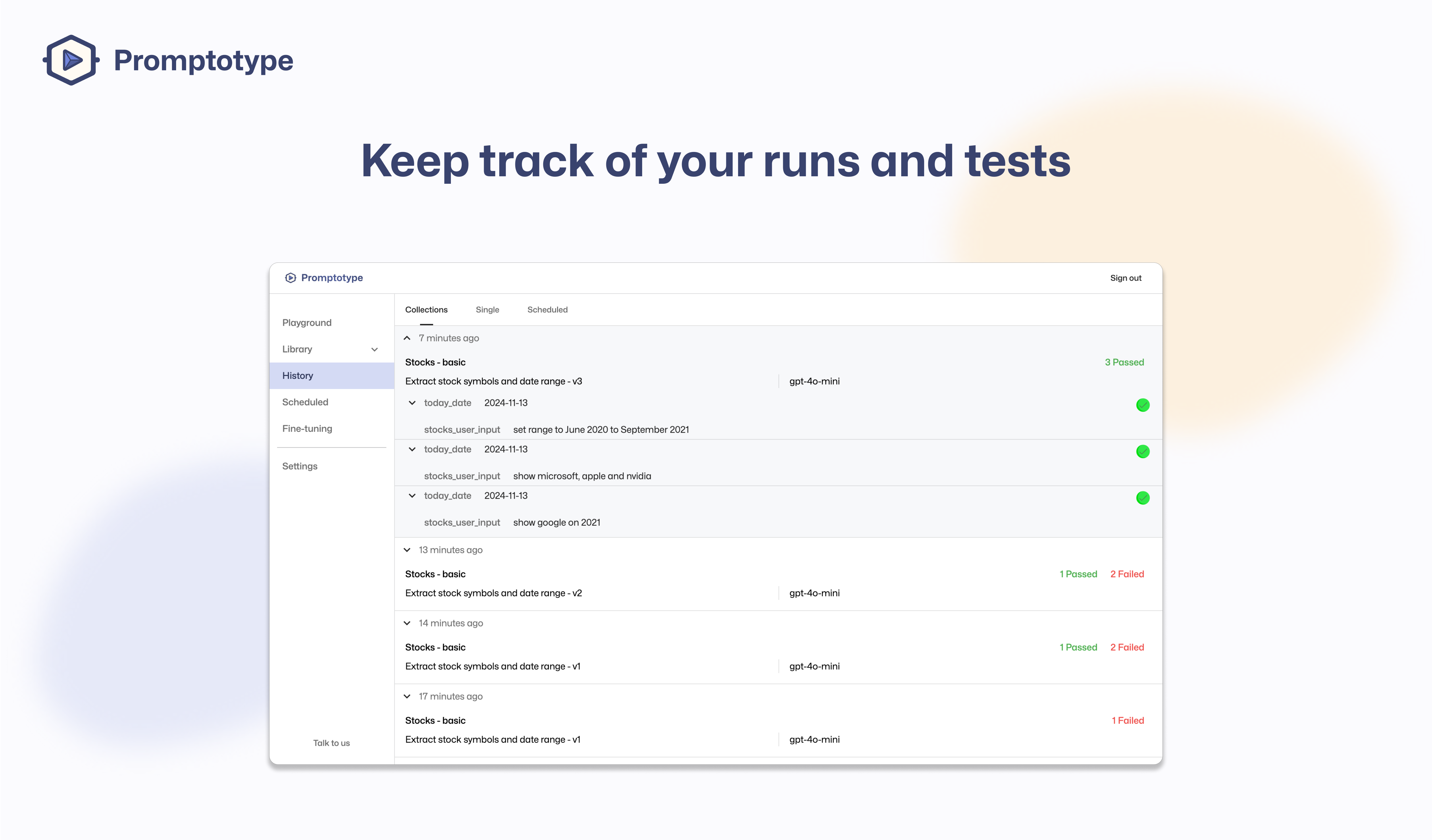
Task: Expand the 13 minutes ago run
Action: [407, 550]
